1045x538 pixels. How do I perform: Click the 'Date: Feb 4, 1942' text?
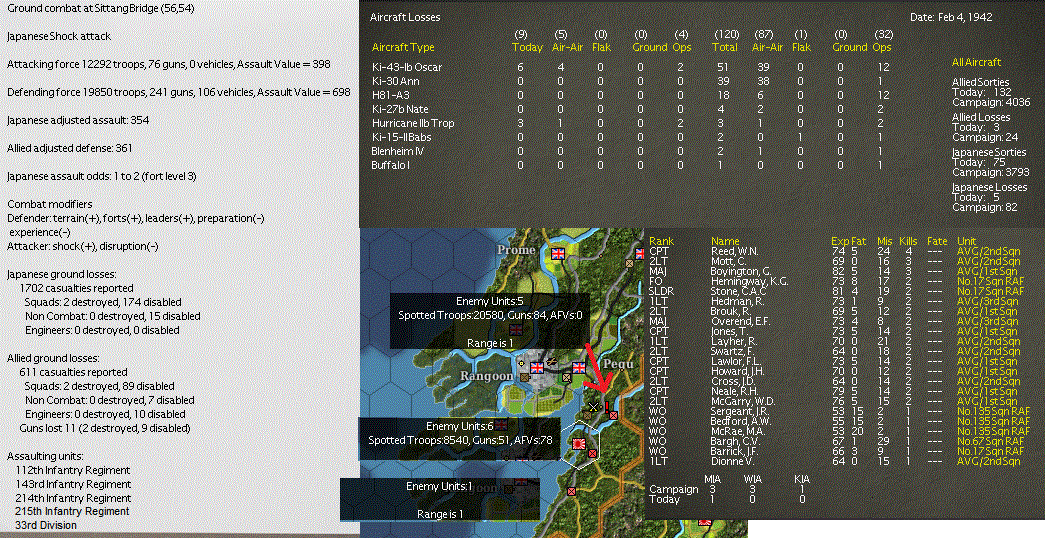(951, 17)
